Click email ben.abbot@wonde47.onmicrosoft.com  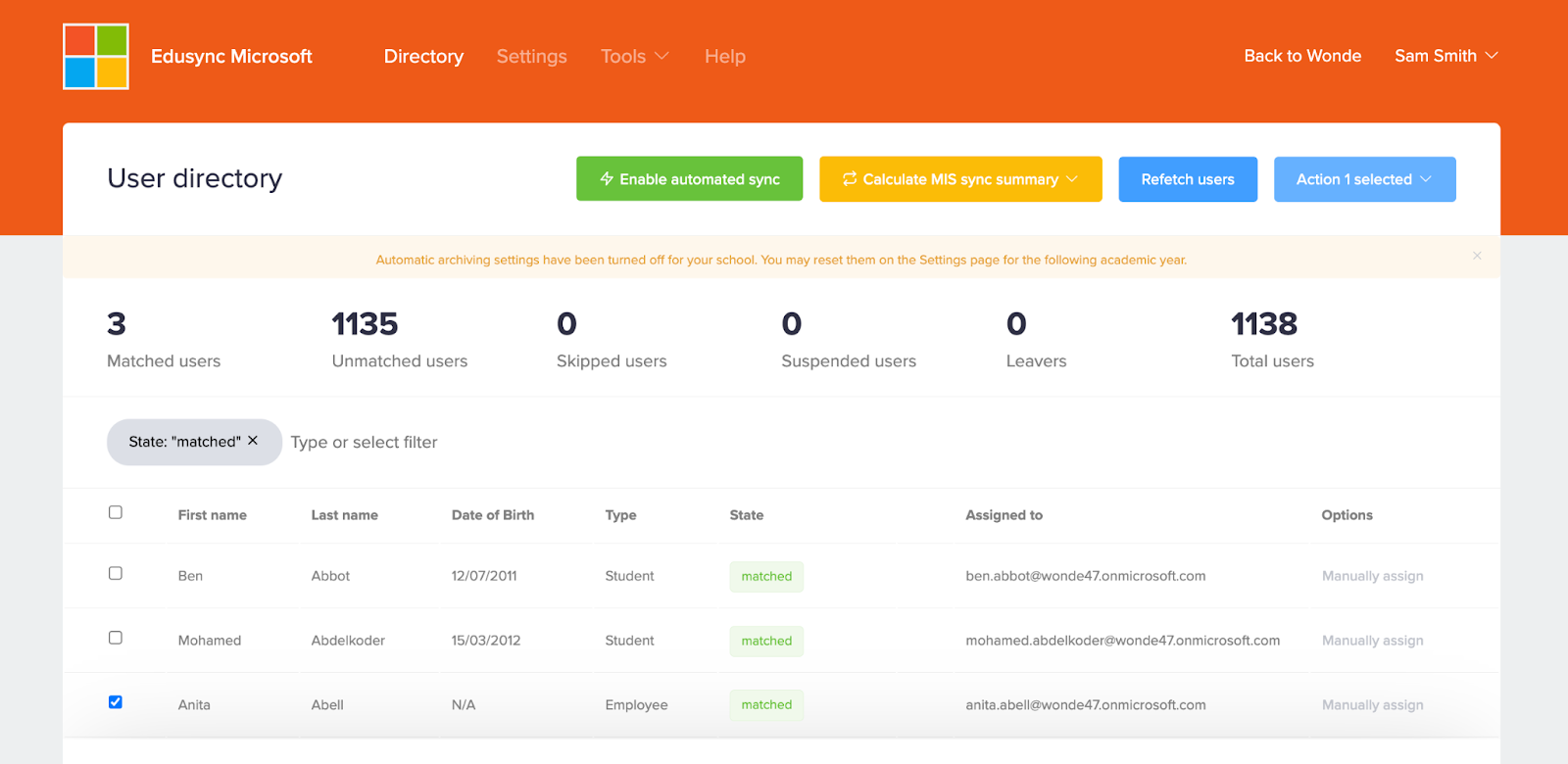(1086, 576)
